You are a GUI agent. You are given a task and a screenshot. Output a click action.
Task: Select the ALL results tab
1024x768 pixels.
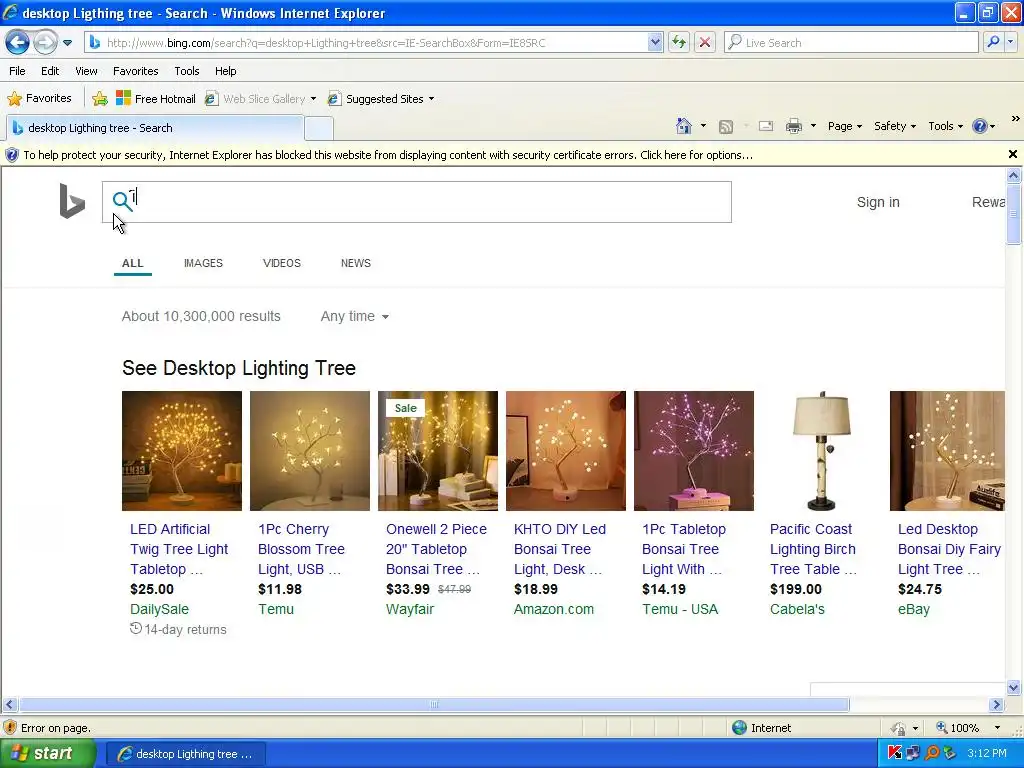pos(133,263)
